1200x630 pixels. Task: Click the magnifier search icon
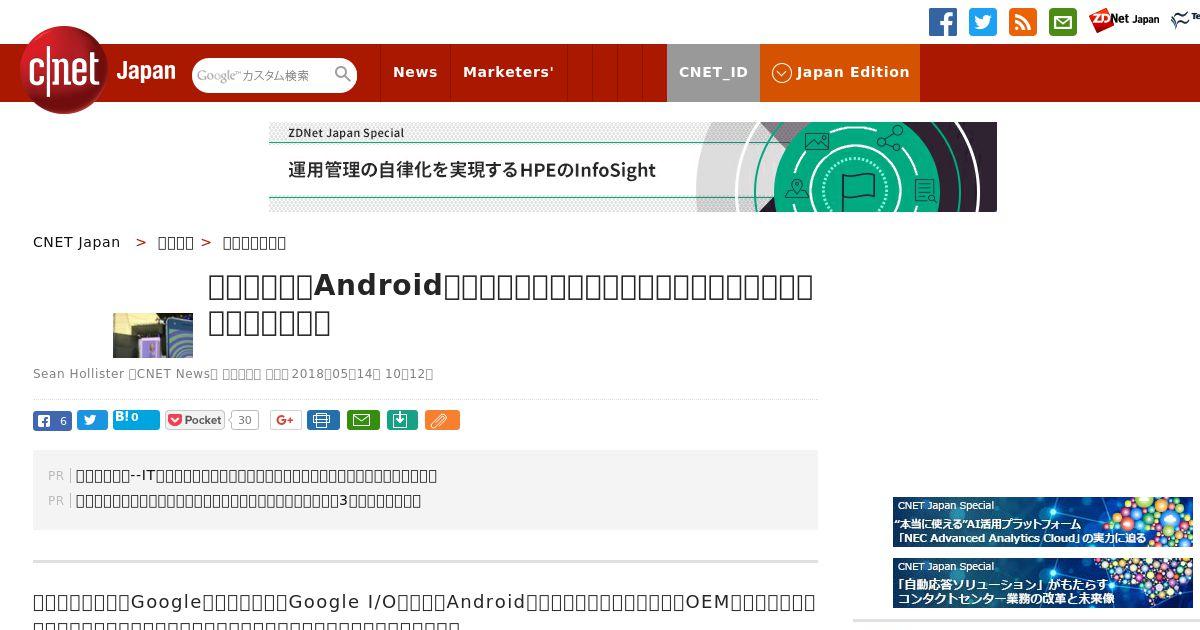point(343,75)
